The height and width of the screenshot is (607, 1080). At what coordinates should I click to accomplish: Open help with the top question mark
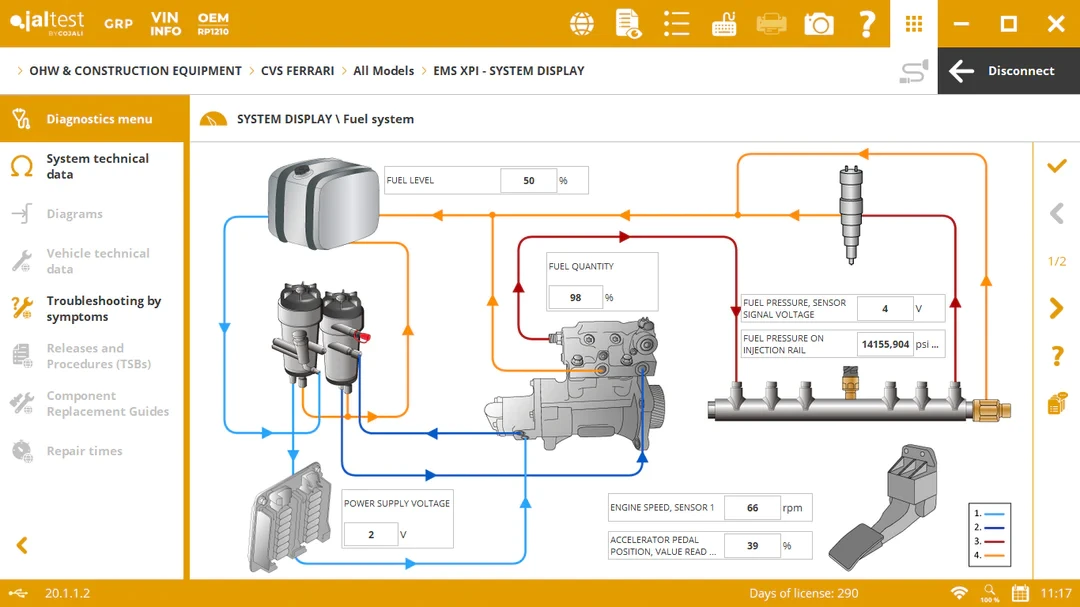[867, 24]
